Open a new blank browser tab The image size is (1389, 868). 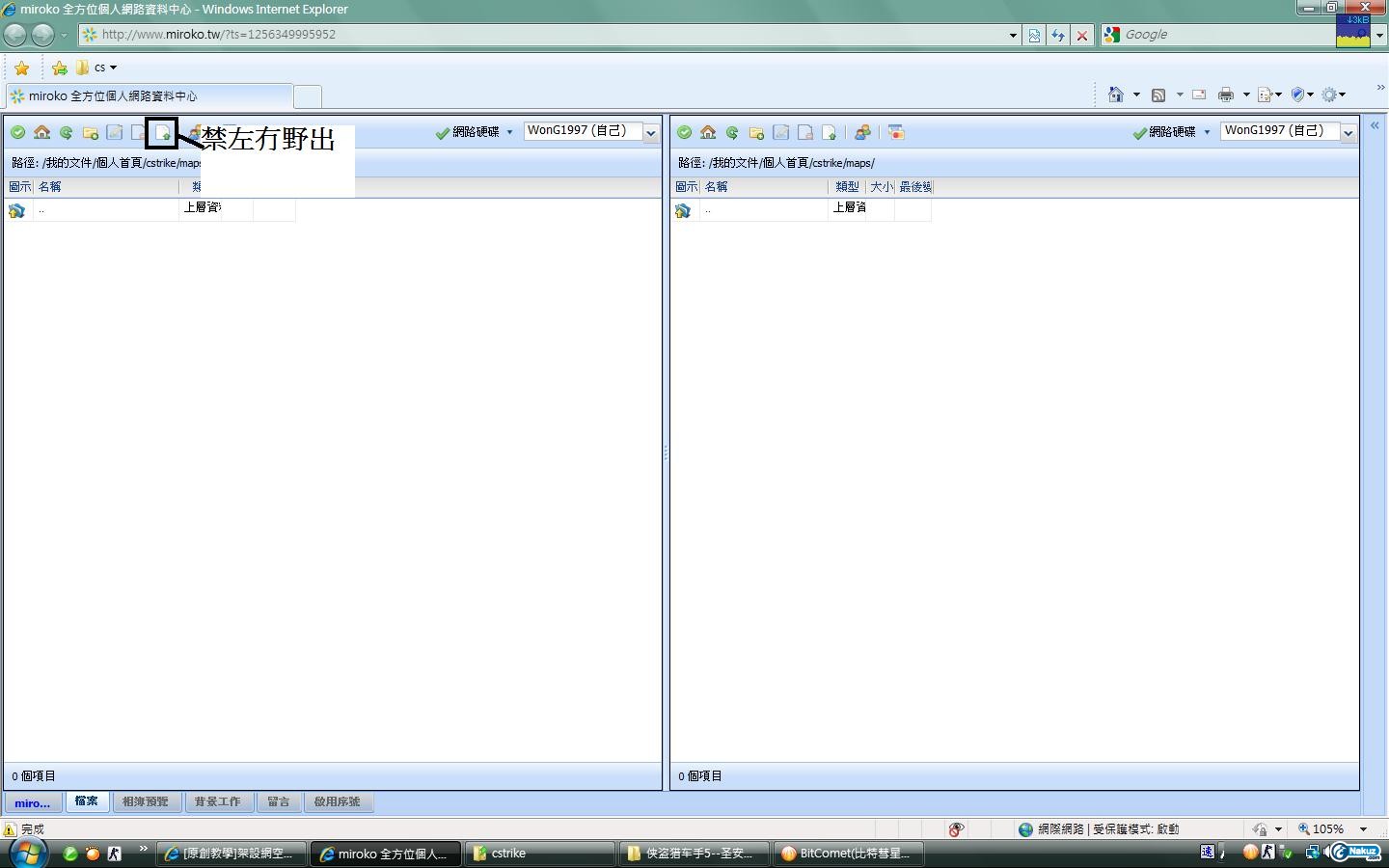click(x=307, y=96)
